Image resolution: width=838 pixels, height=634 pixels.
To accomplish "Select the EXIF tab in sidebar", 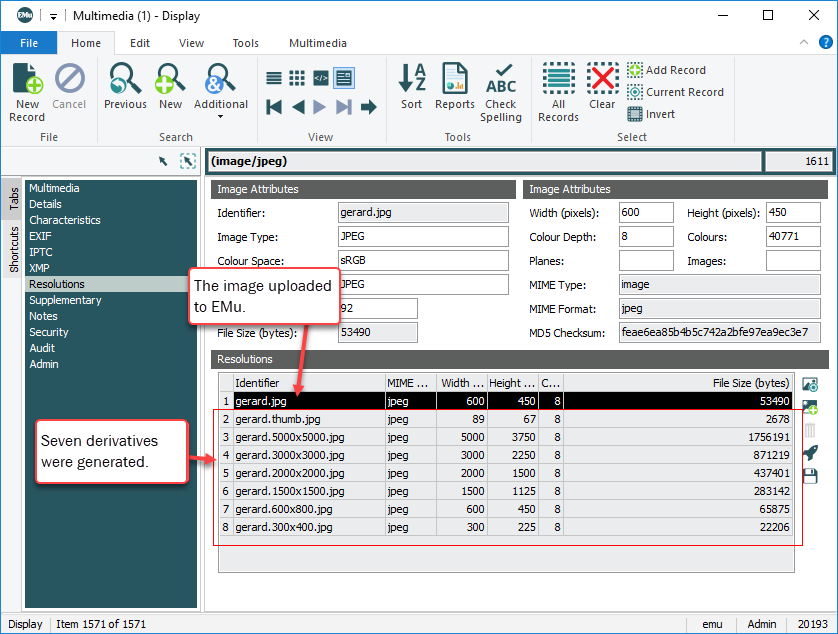I will (x=41, y=236).
